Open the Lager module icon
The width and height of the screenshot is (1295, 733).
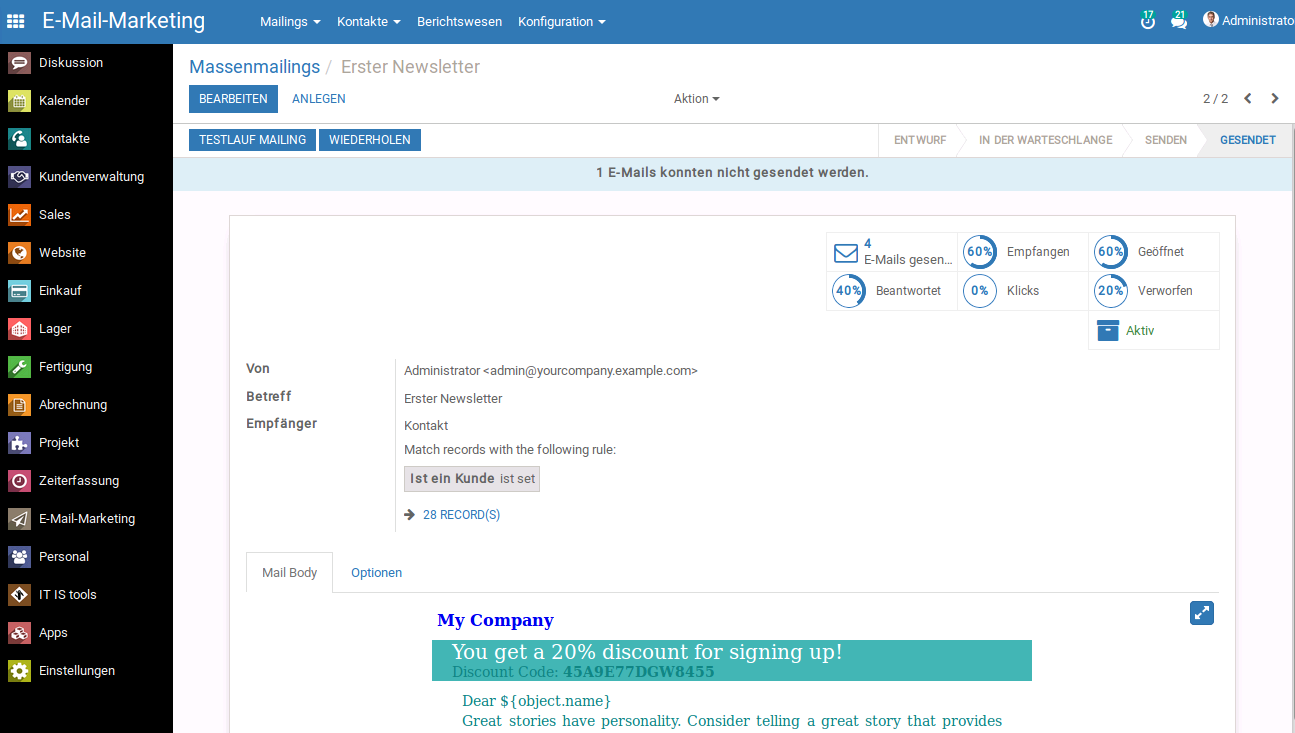click(20, 329)
